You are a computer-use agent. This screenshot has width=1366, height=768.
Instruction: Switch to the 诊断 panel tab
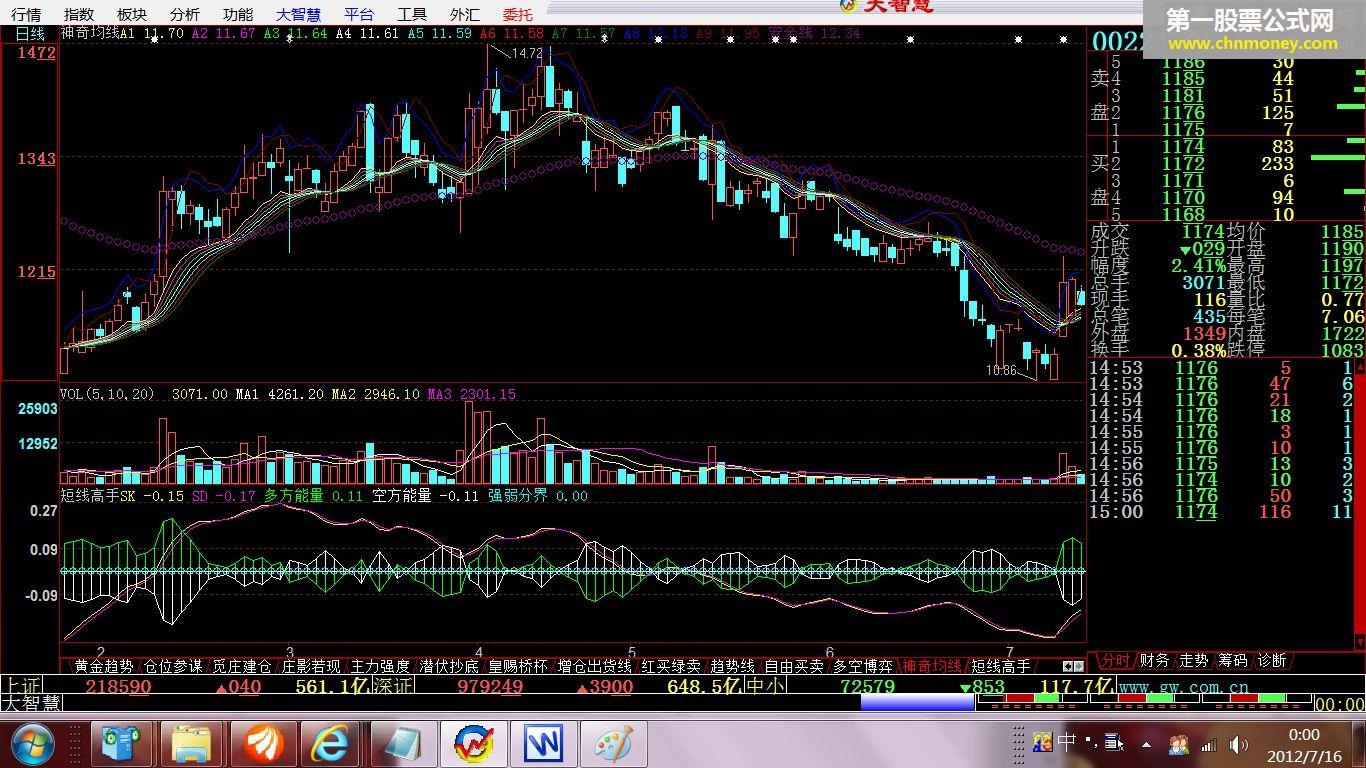coord(1272,661)
